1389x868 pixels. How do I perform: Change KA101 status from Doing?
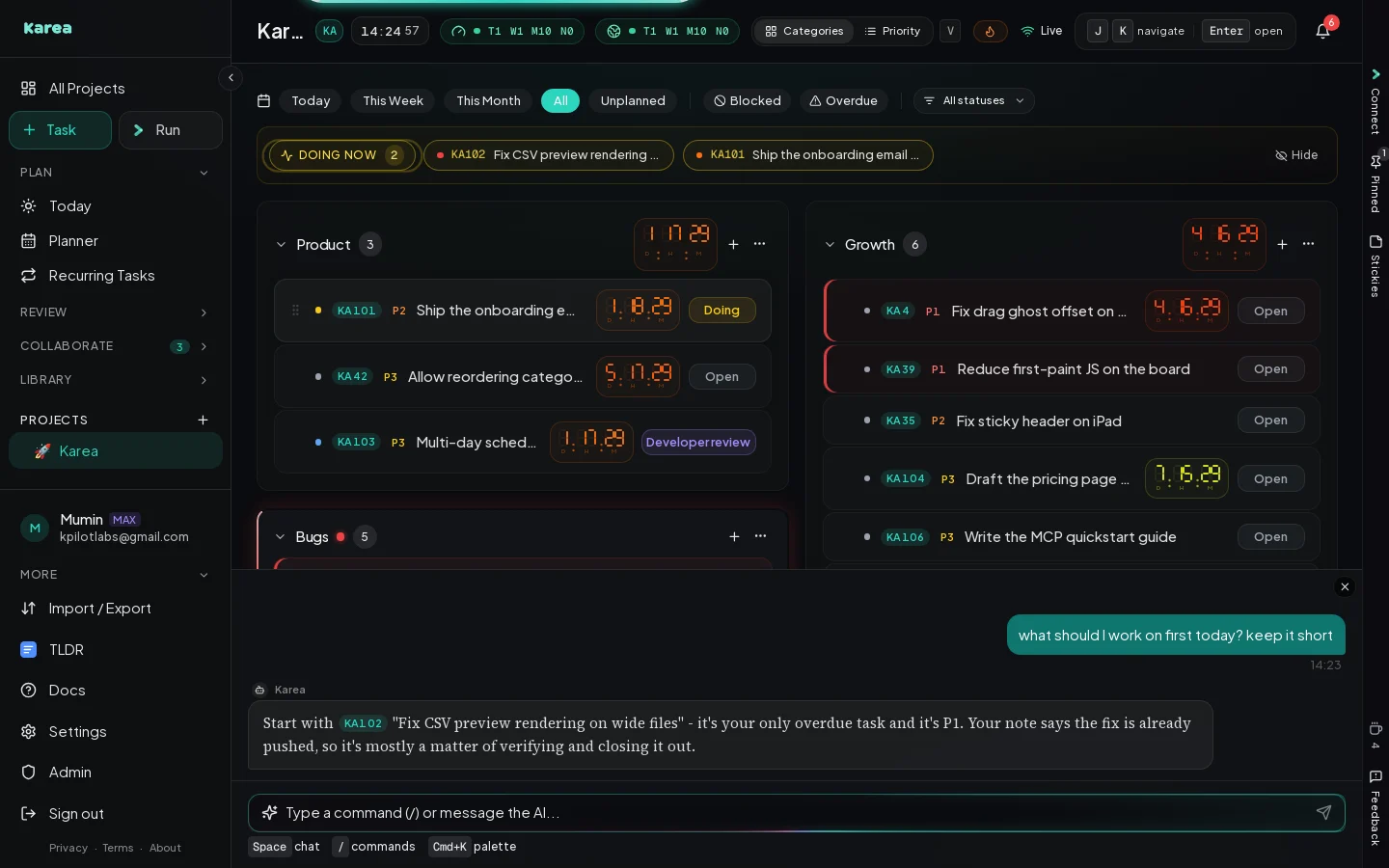tap(722, 311)
